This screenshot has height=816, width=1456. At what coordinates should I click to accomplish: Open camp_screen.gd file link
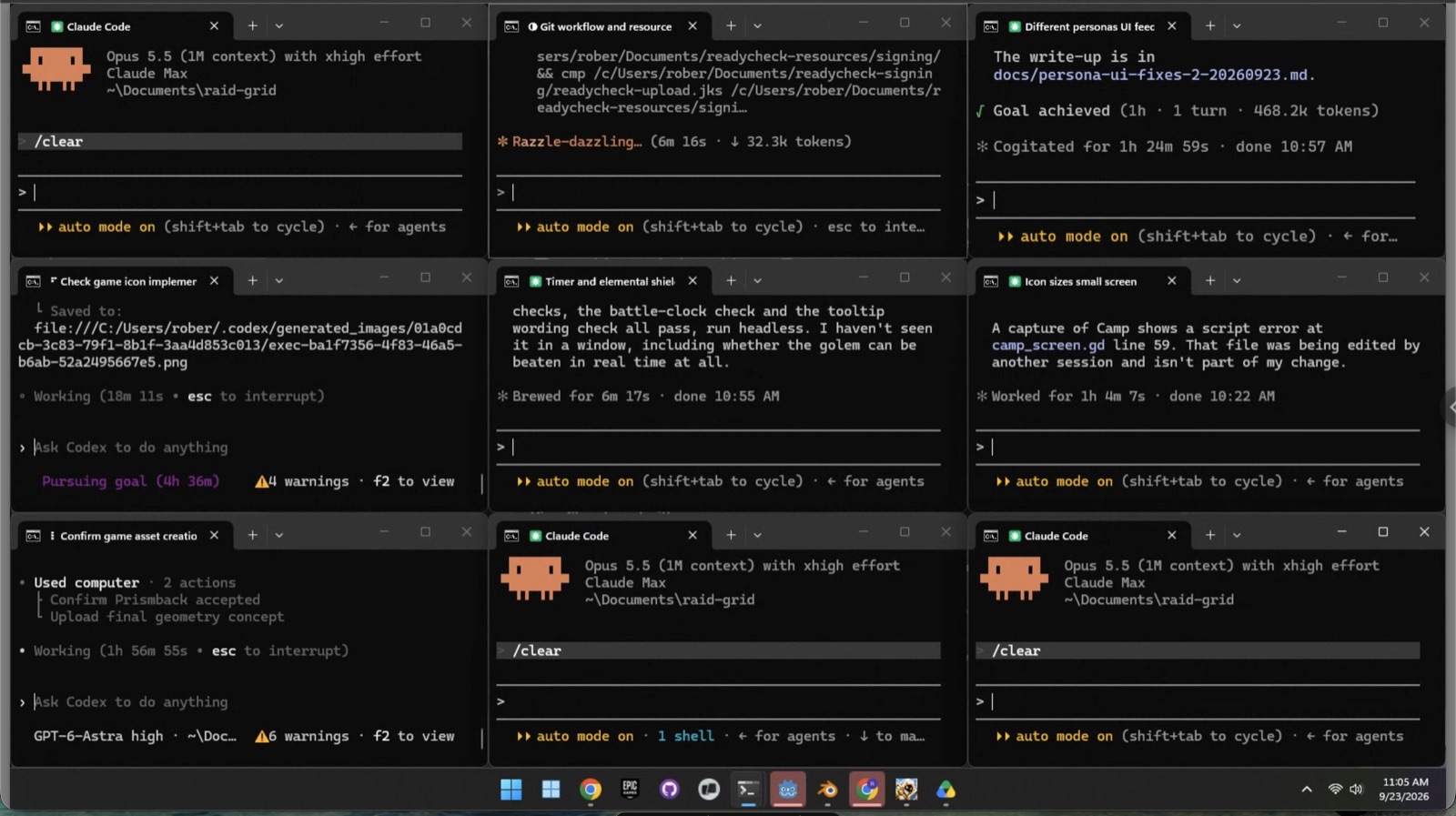(x=1048, y=346)
